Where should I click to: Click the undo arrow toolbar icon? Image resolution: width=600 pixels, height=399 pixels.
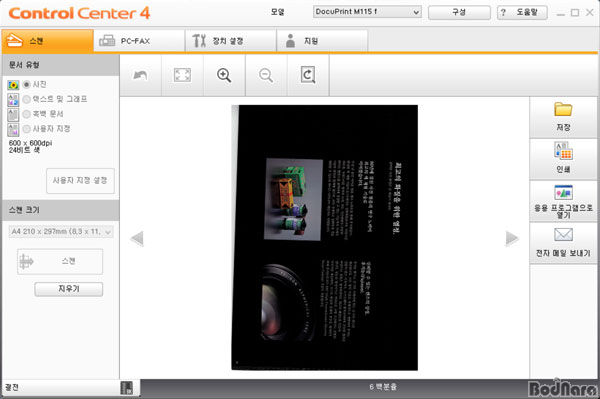(140, 75)
